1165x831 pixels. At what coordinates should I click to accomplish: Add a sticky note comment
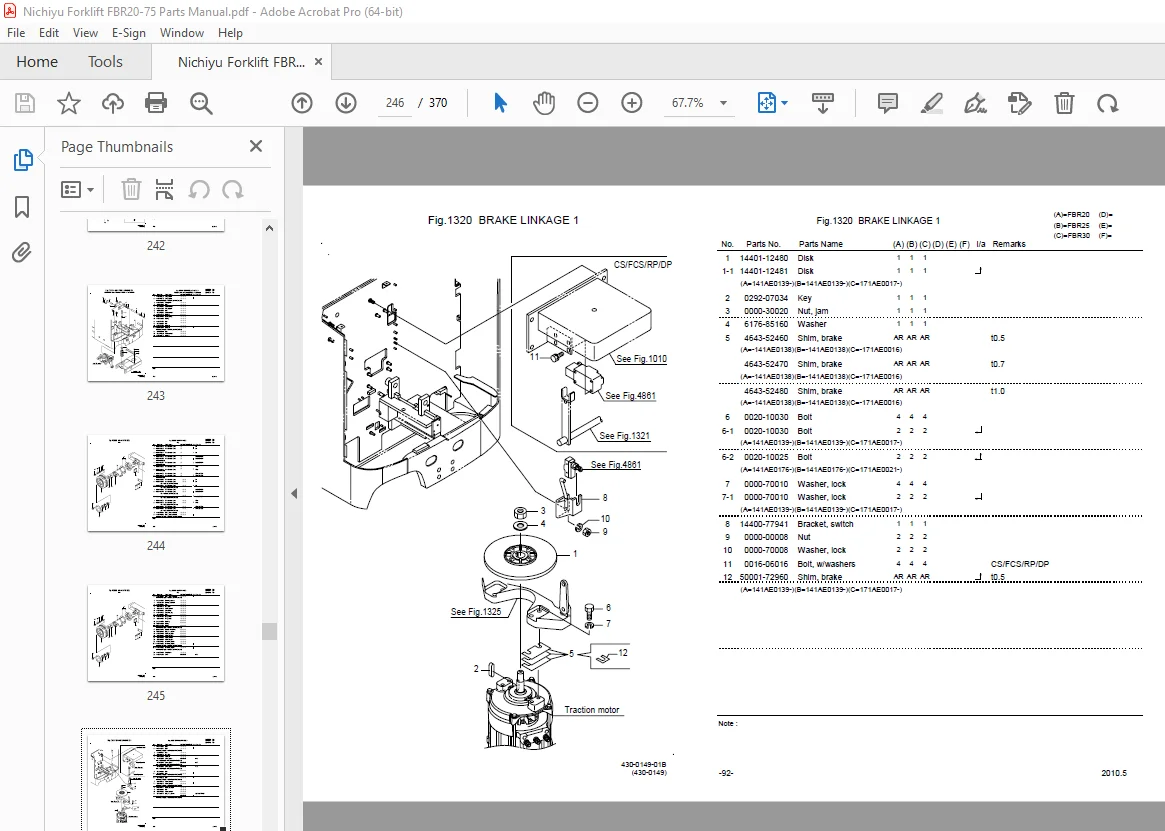(887, 103)
